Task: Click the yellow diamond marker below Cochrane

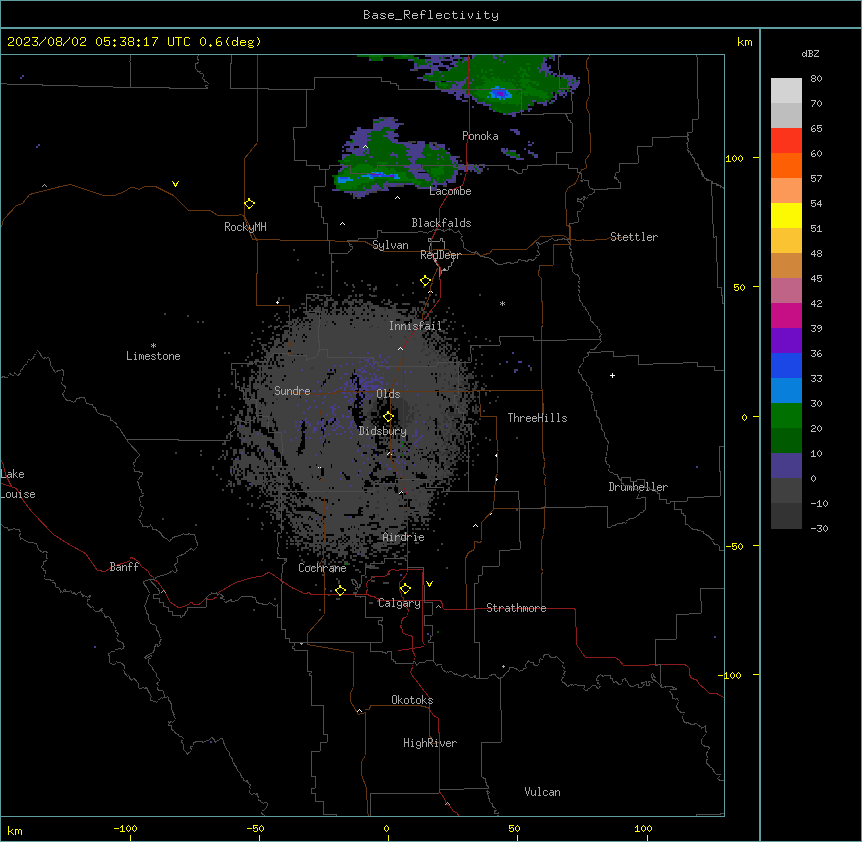Action: point(340,590)
